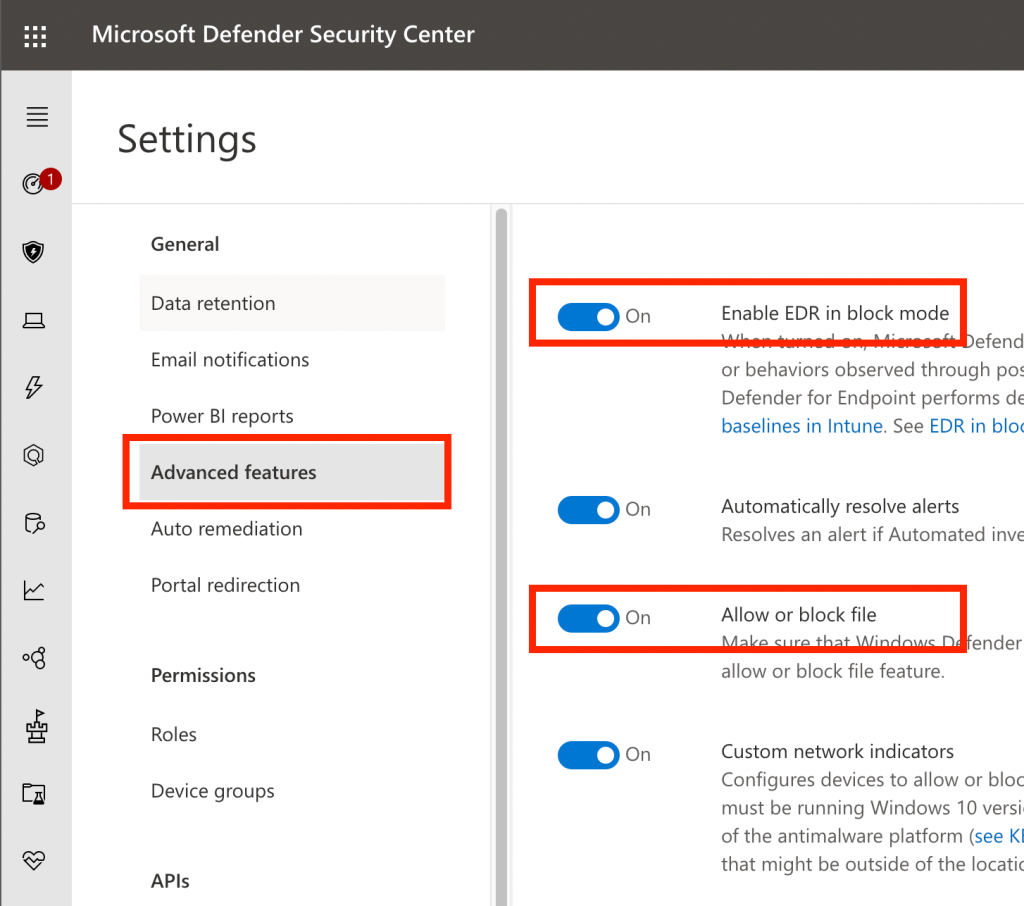Viewport: 1024px width, 906px height.
Task: Click the 'General' section heading
Action: pyautogui.click(x=185, y=244)
